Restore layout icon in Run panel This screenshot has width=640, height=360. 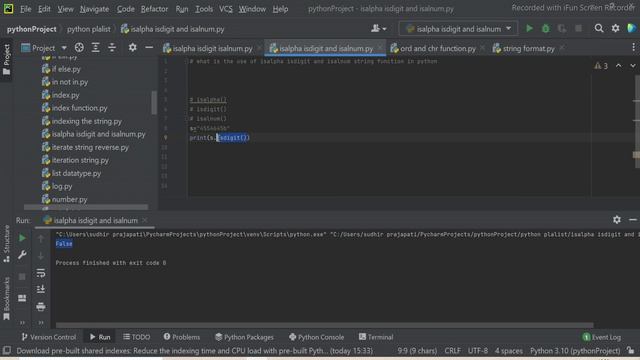pyautogui.click(x=22, y=298)
